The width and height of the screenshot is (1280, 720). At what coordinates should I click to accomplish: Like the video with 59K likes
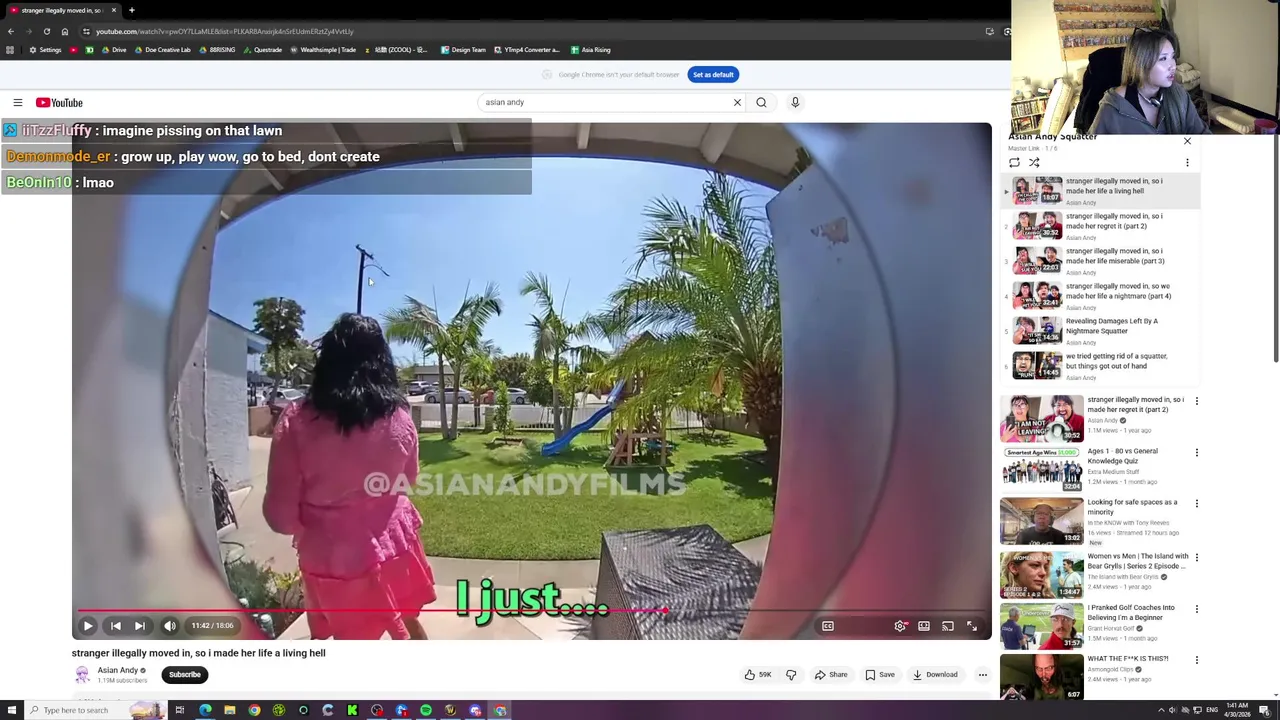[757, 675]
